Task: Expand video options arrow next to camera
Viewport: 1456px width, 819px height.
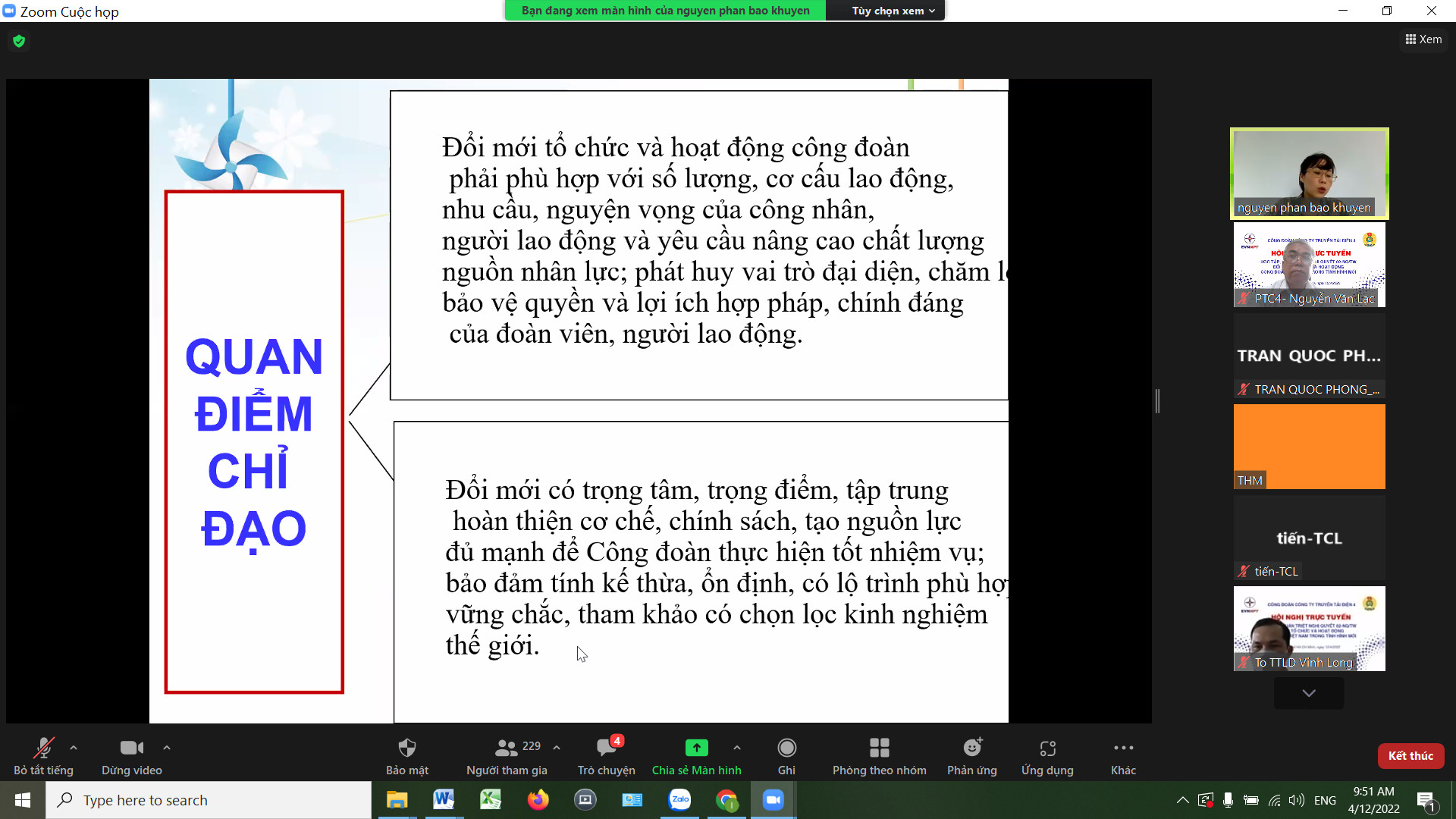Action: [x=167, y=748]
